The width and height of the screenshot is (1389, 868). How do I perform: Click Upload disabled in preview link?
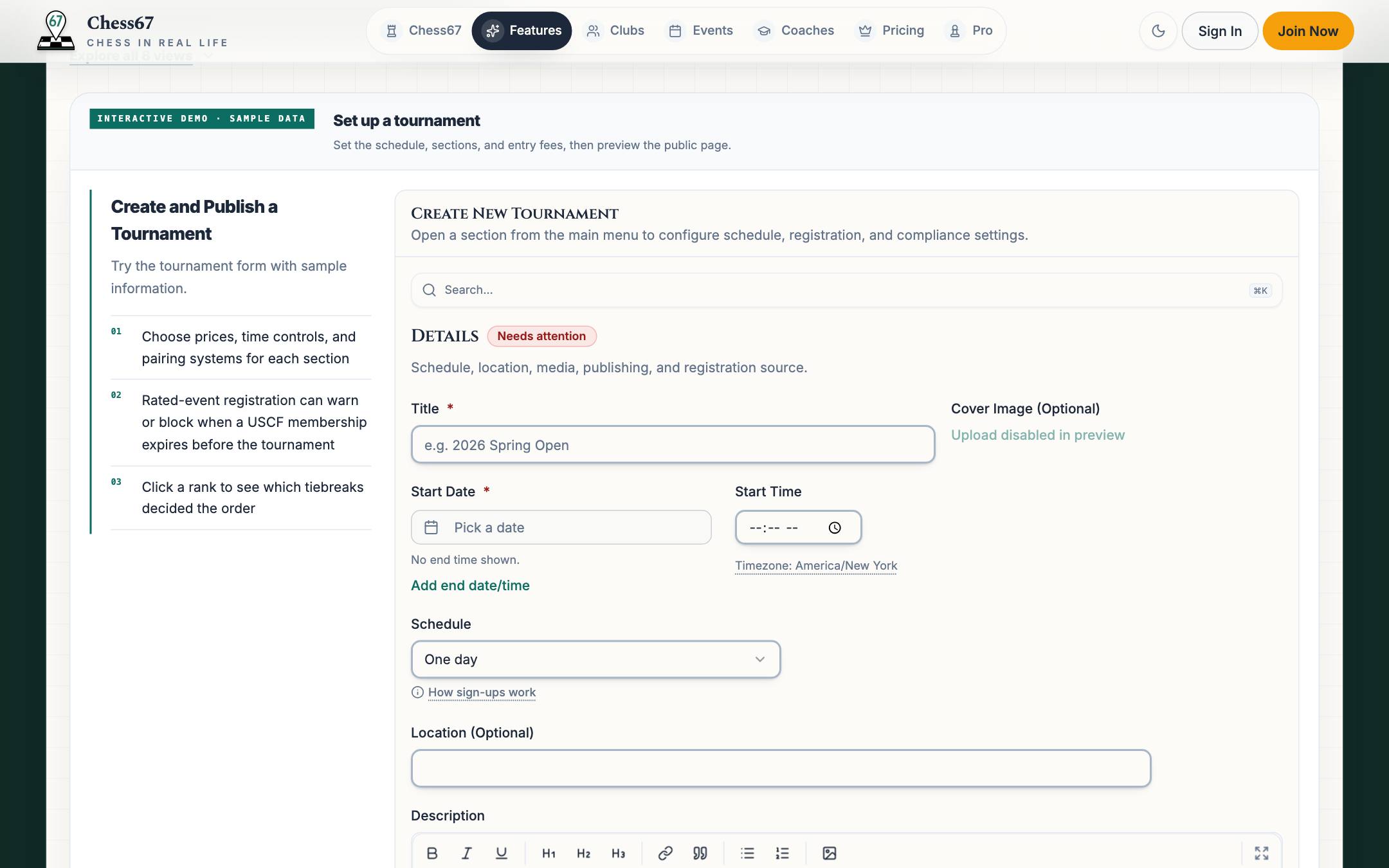(x=1038, y=435)
